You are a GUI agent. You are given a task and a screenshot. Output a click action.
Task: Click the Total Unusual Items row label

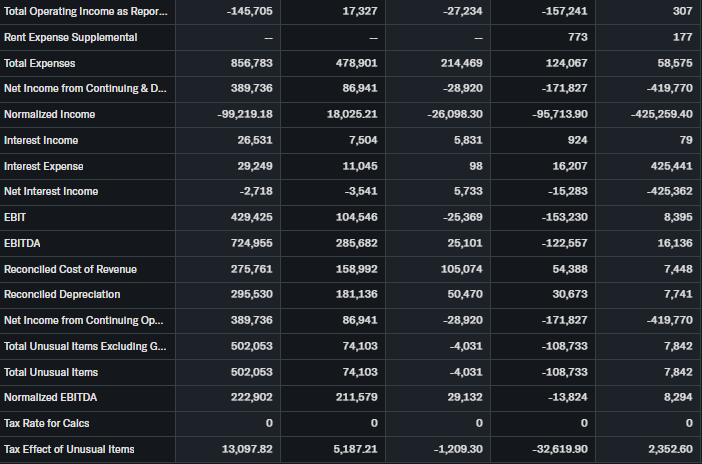click(51, 372)
